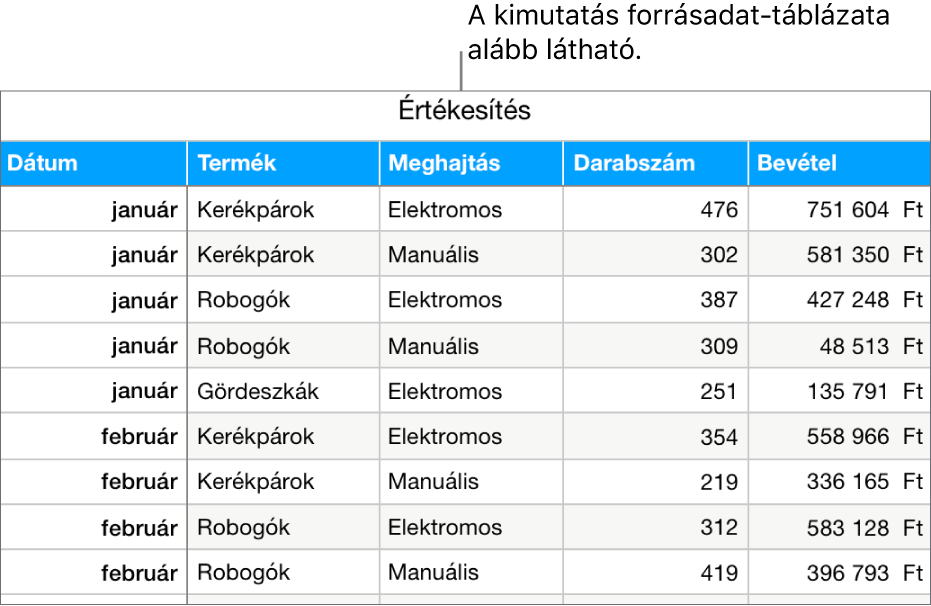Select the cell with quantity 476
Image resolution: width=931 pixels, height=606 pixels.
718,210
